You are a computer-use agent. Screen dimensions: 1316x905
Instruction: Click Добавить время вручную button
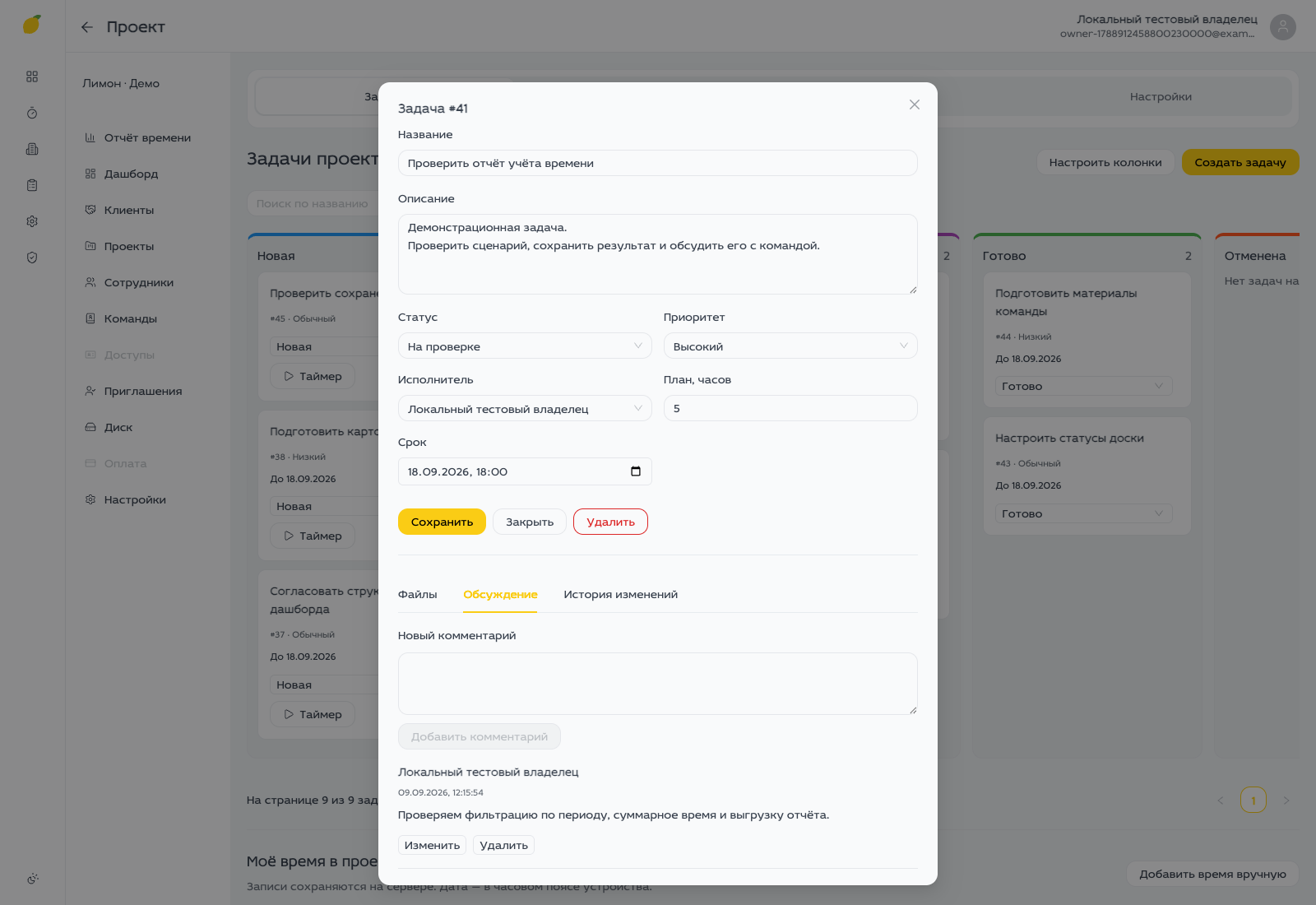click(x=1212, y=874)
